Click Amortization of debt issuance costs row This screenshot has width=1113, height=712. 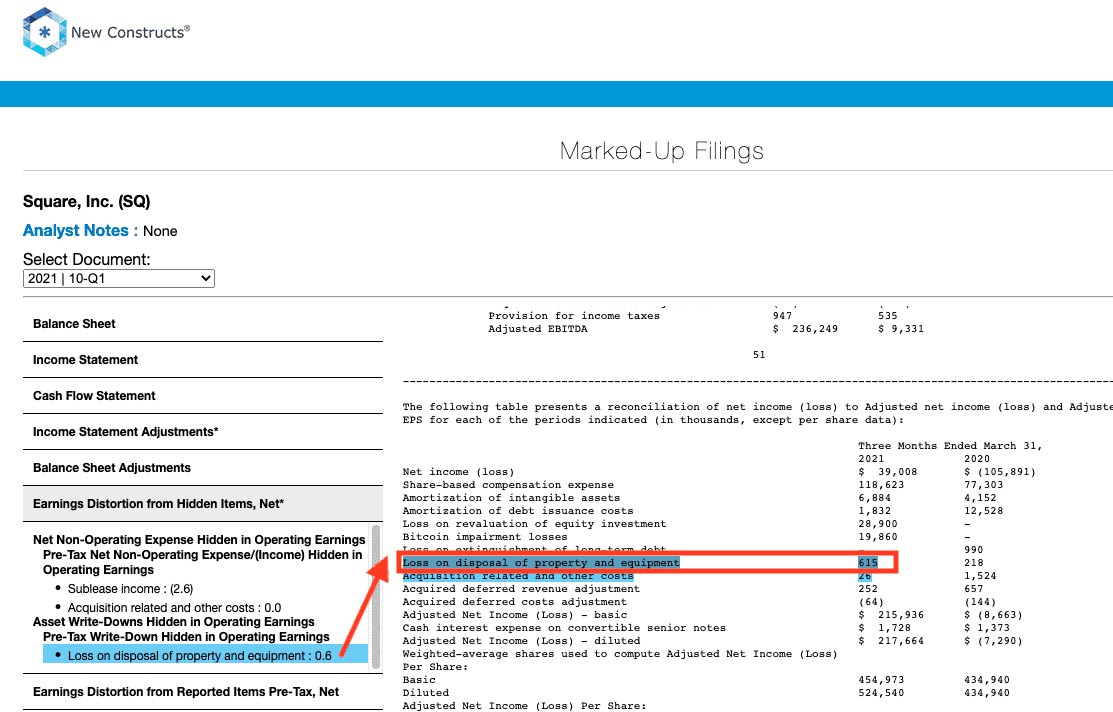pyautogui.click(x=518, y=511)
